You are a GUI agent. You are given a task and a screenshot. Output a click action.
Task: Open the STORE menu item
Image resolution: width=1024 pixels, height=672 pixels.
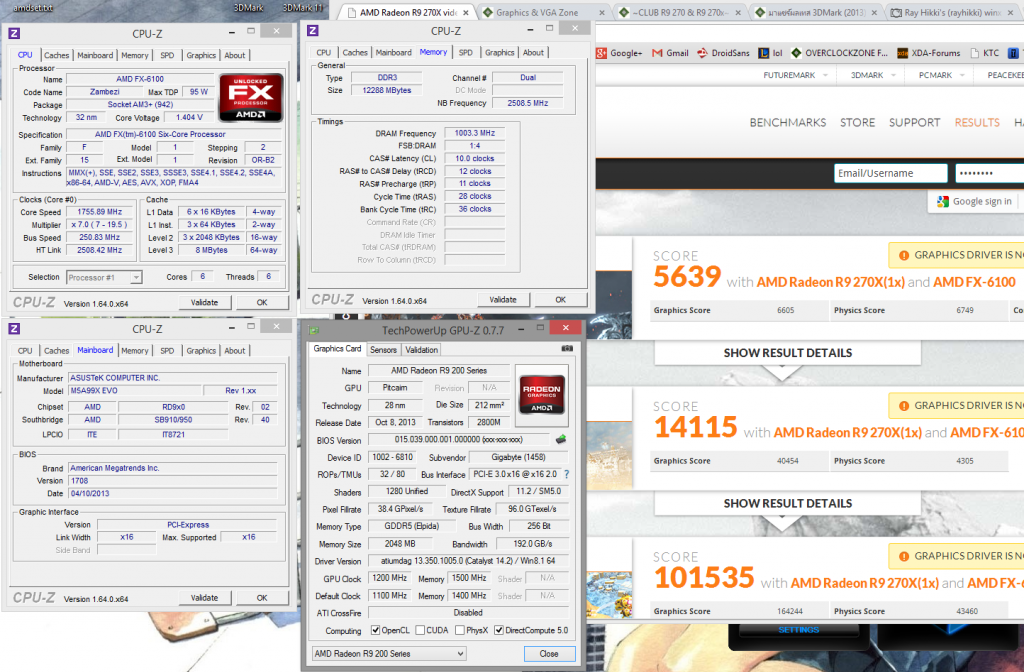pyautogui.click(x=857, y=123)
